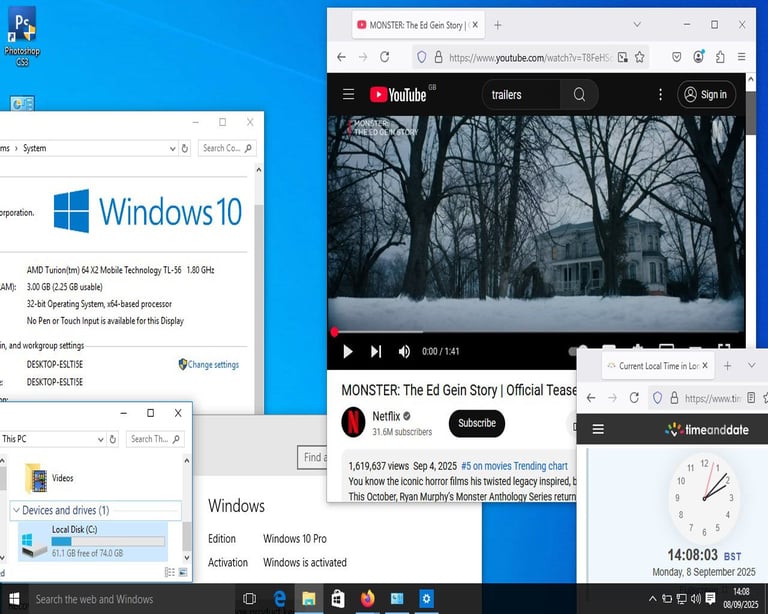Image resolution: width=768 pixels, height=614 pixels.
Task: List all tabs in timeanddate window
Action: point(751,366)
